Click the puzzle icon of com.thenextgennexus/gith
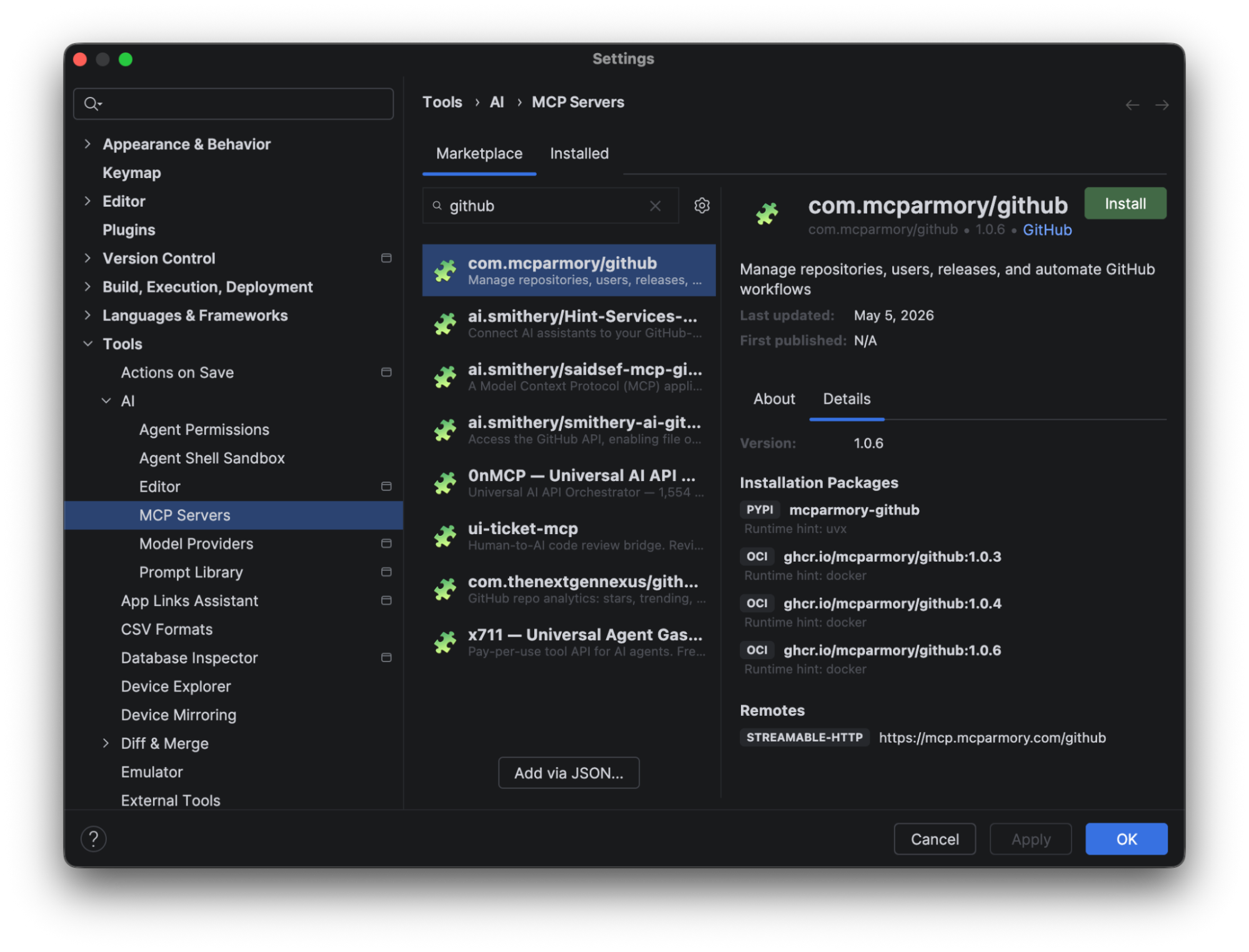 pyautogui.click(x=445, y=589)
